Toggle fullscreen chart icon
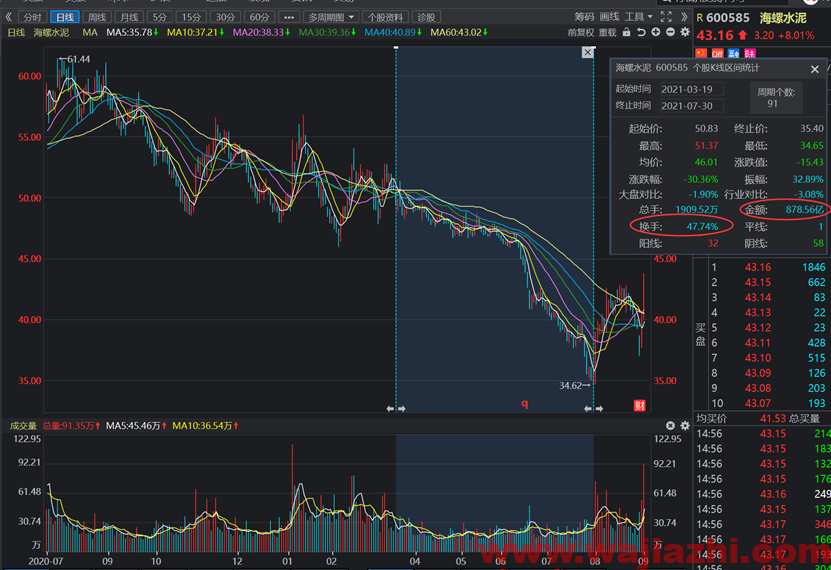Image resolution: width=831 pixels, height=570 pixels. point(666,17)
